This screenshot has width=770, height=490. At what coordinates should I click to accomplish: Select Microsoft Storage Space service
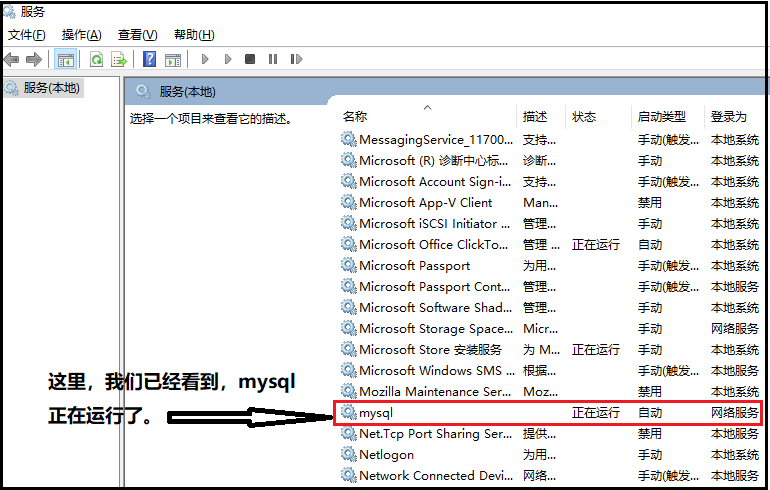tap(550, 329)
